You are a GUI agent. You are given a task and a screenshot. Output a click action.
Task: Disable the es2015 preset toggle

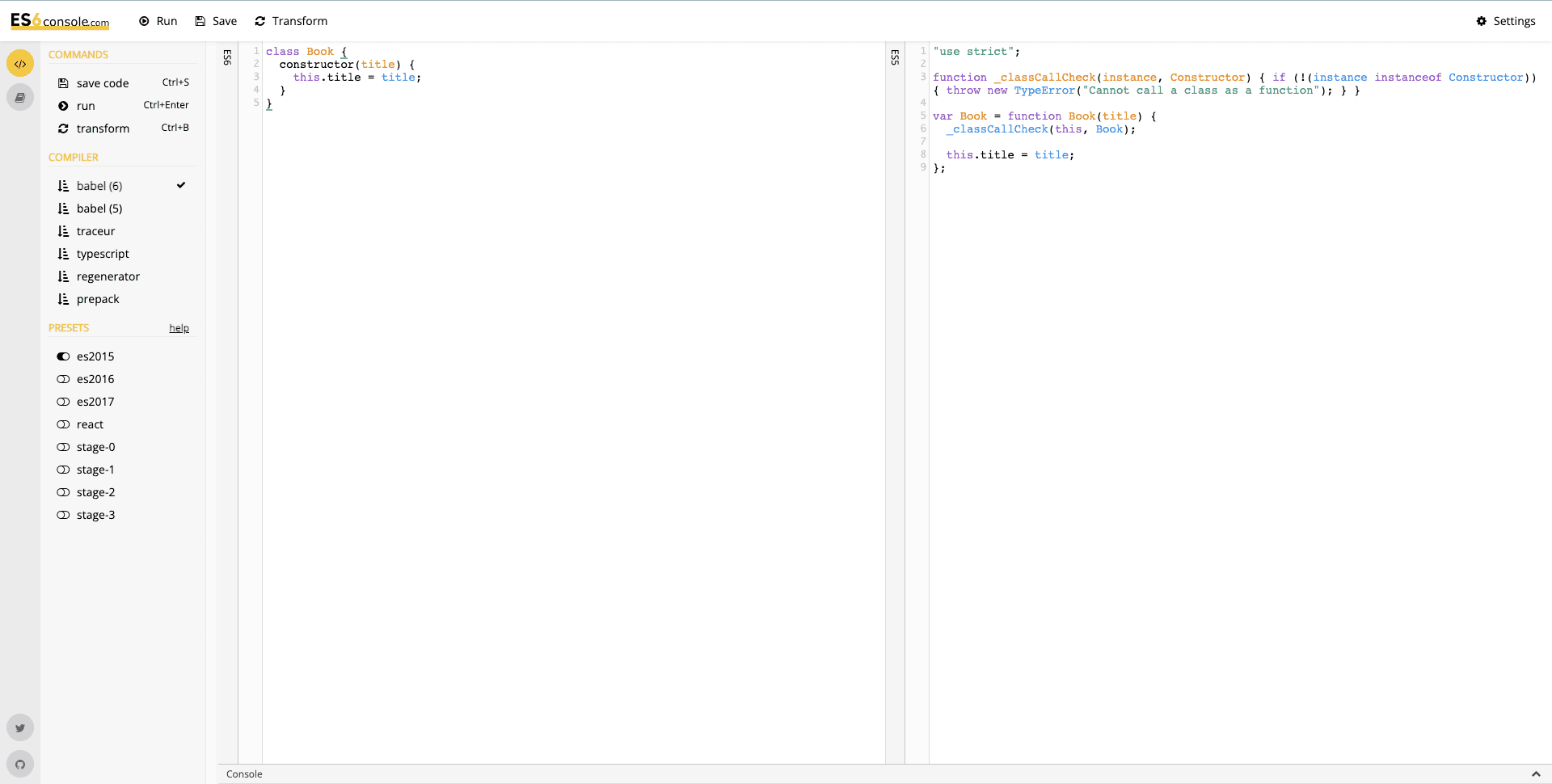[x=63, y=356]
